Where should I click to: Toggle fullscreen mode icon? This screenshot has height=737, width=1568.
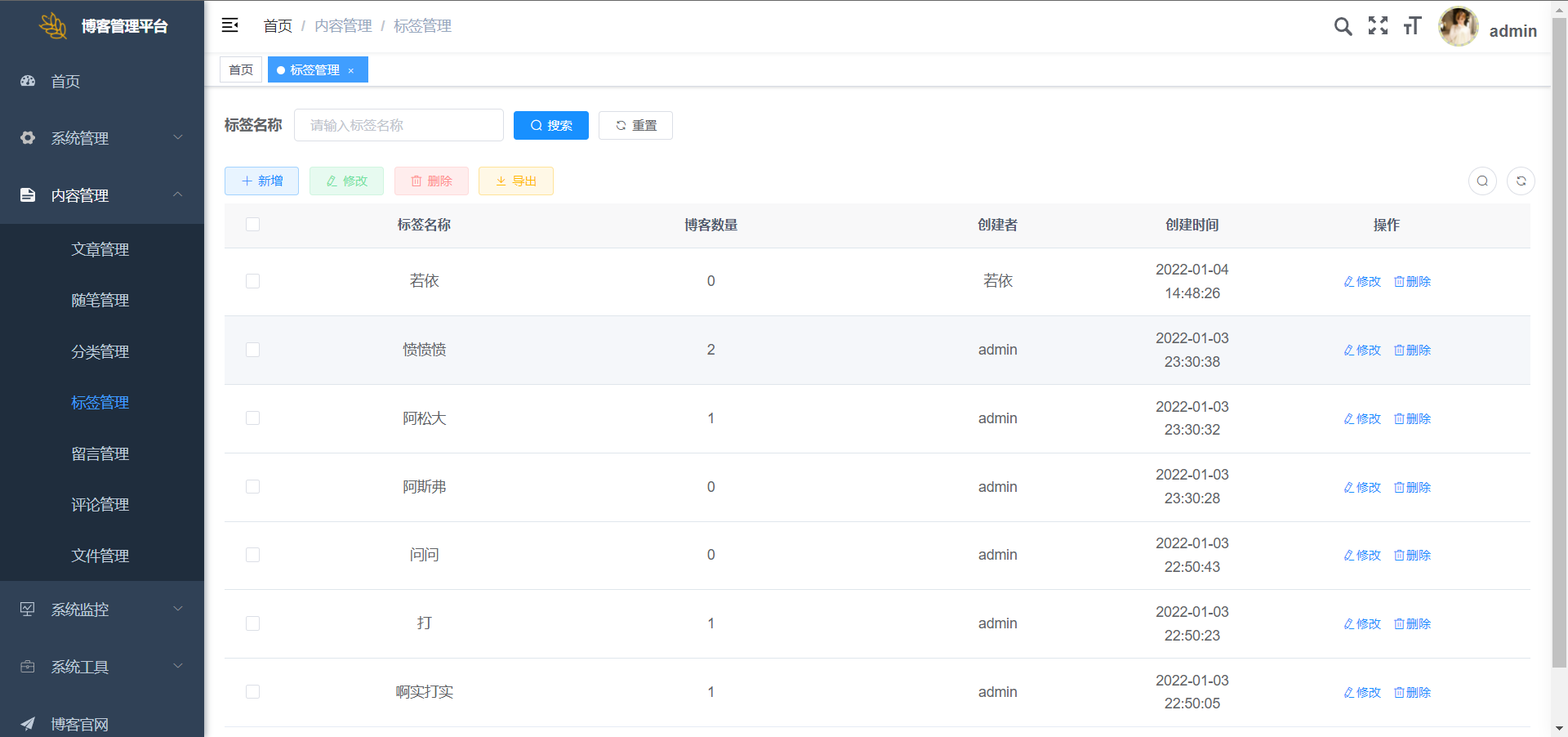pos(1378,26)
